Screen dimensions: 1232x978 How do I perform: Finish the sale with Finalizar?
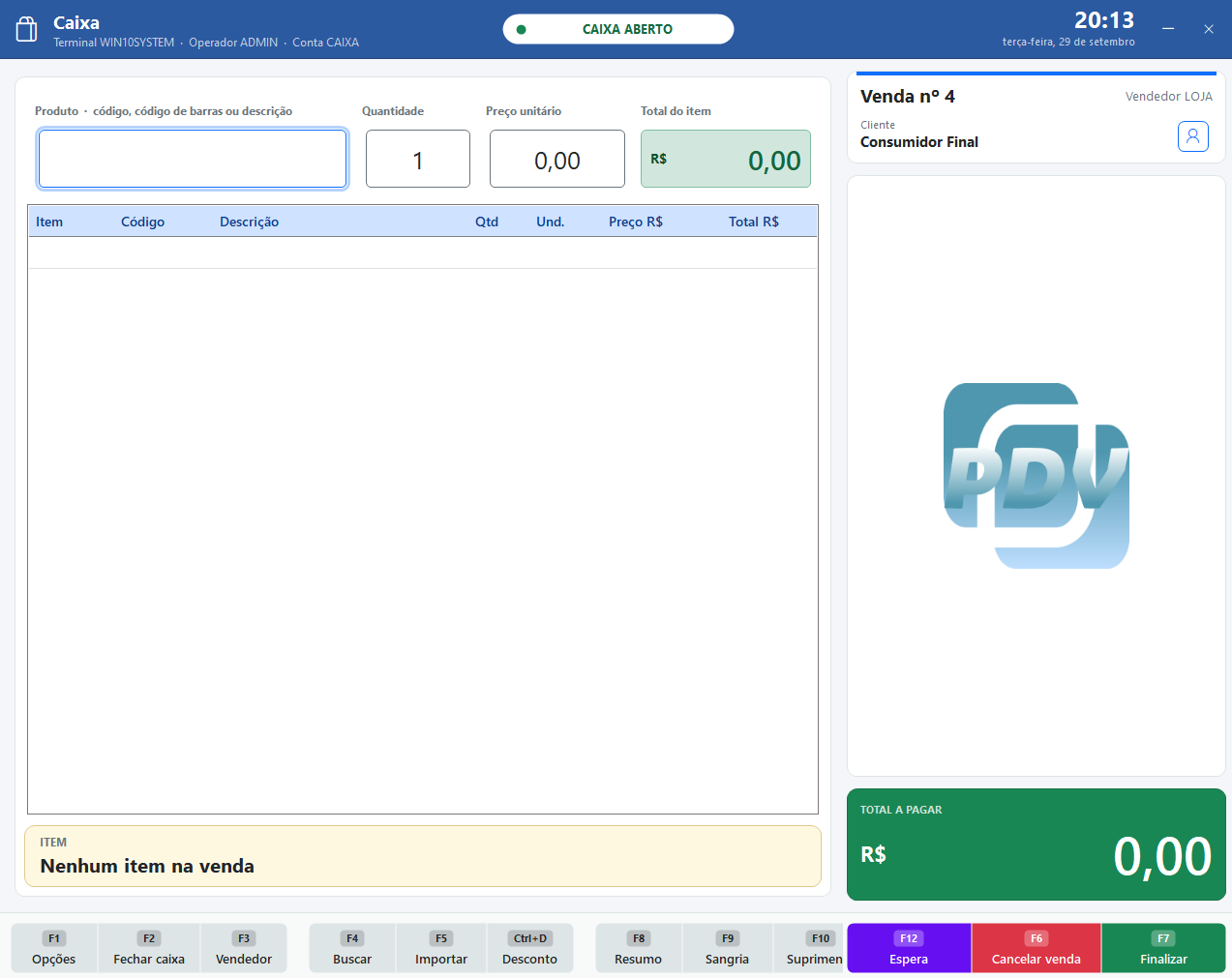tap(1163, 948)
